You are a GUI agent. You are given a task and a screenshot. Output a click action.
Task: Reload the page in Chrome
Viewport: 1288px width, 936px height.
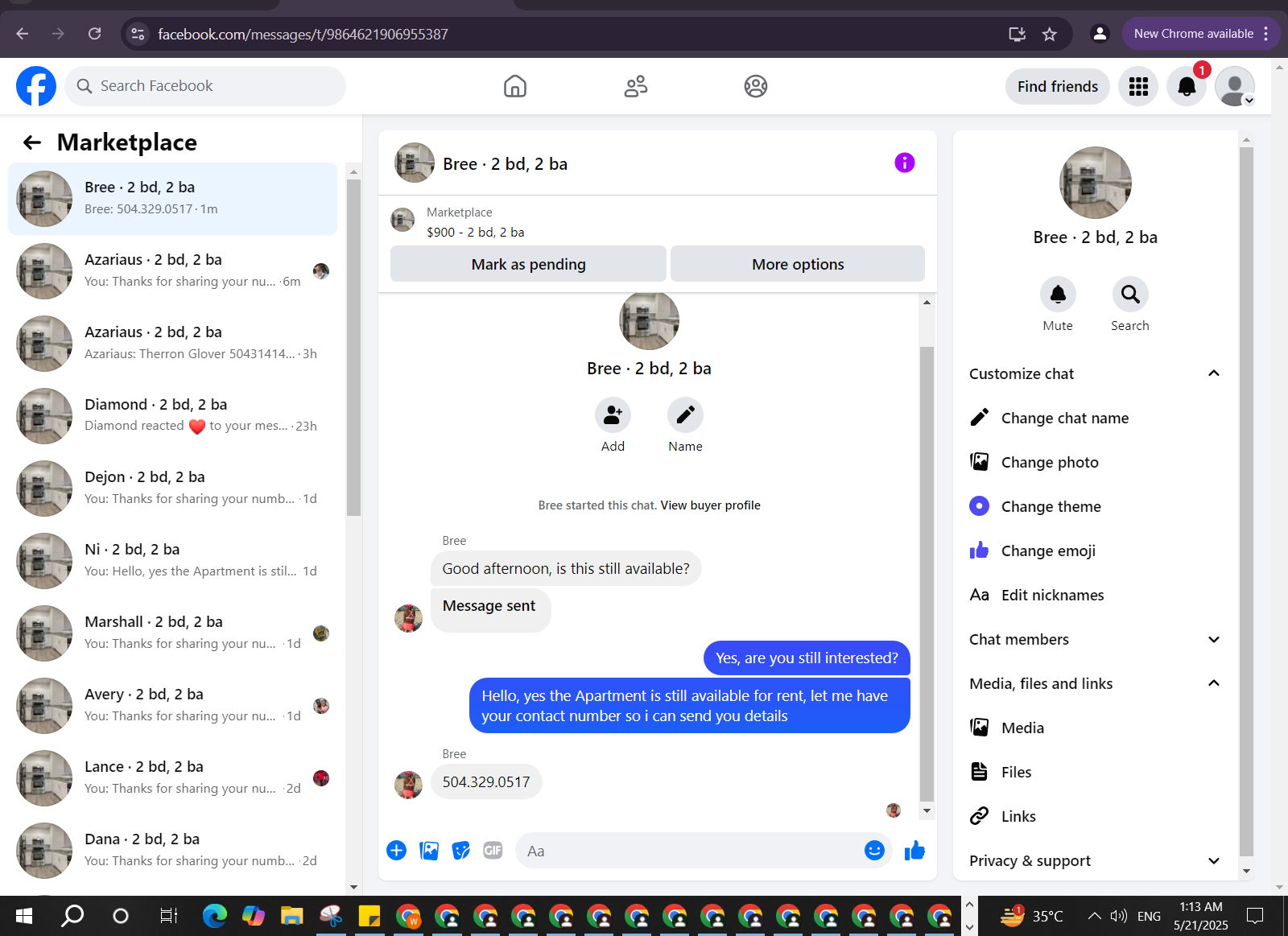(x=95, y=34)
